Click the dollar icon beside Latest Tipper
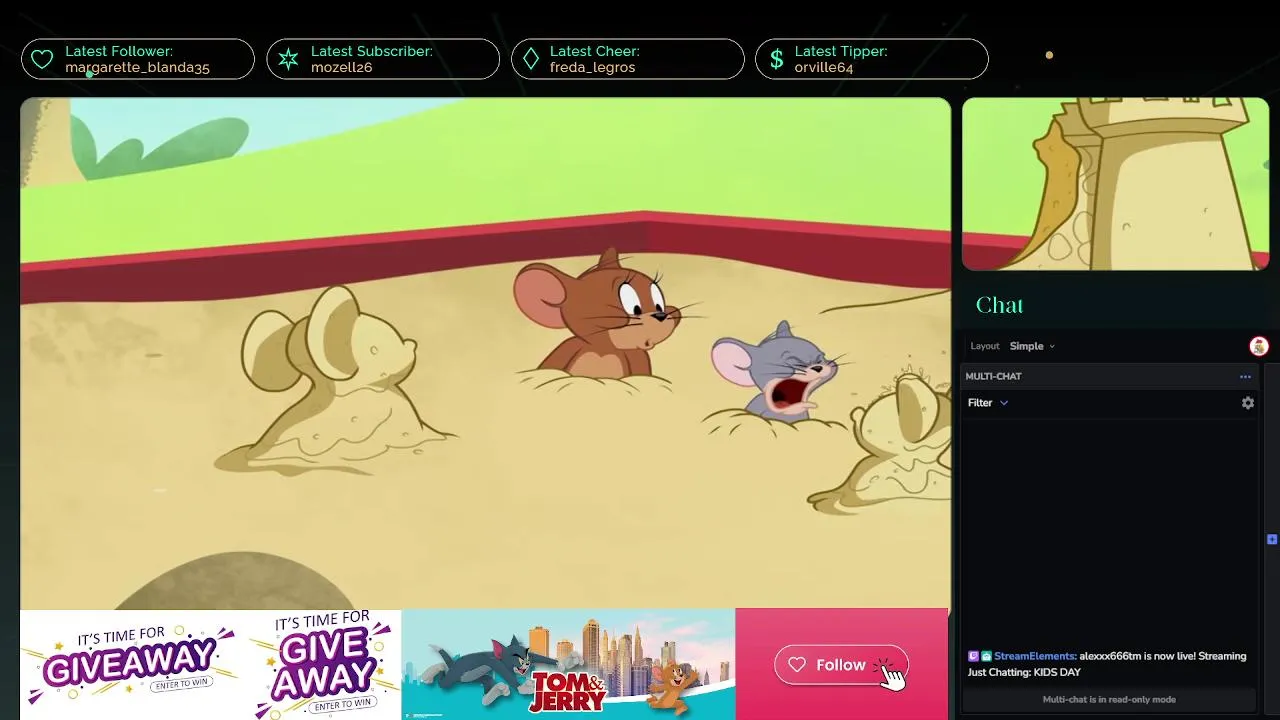 [776, 60]
